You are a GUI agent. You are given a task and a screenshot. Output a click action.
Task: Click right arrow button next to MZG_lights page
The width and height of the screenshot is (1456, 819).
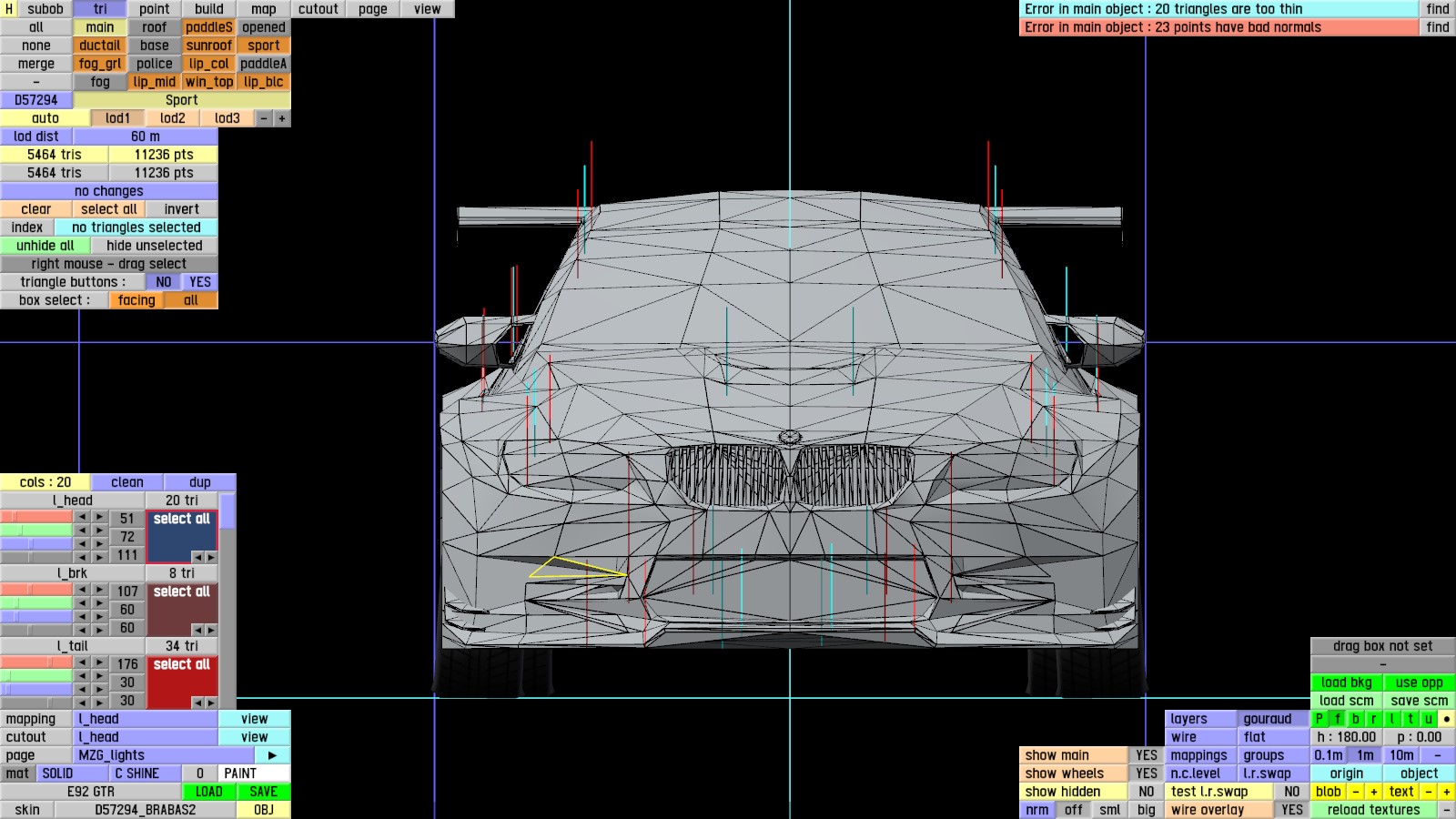[272, 755]
